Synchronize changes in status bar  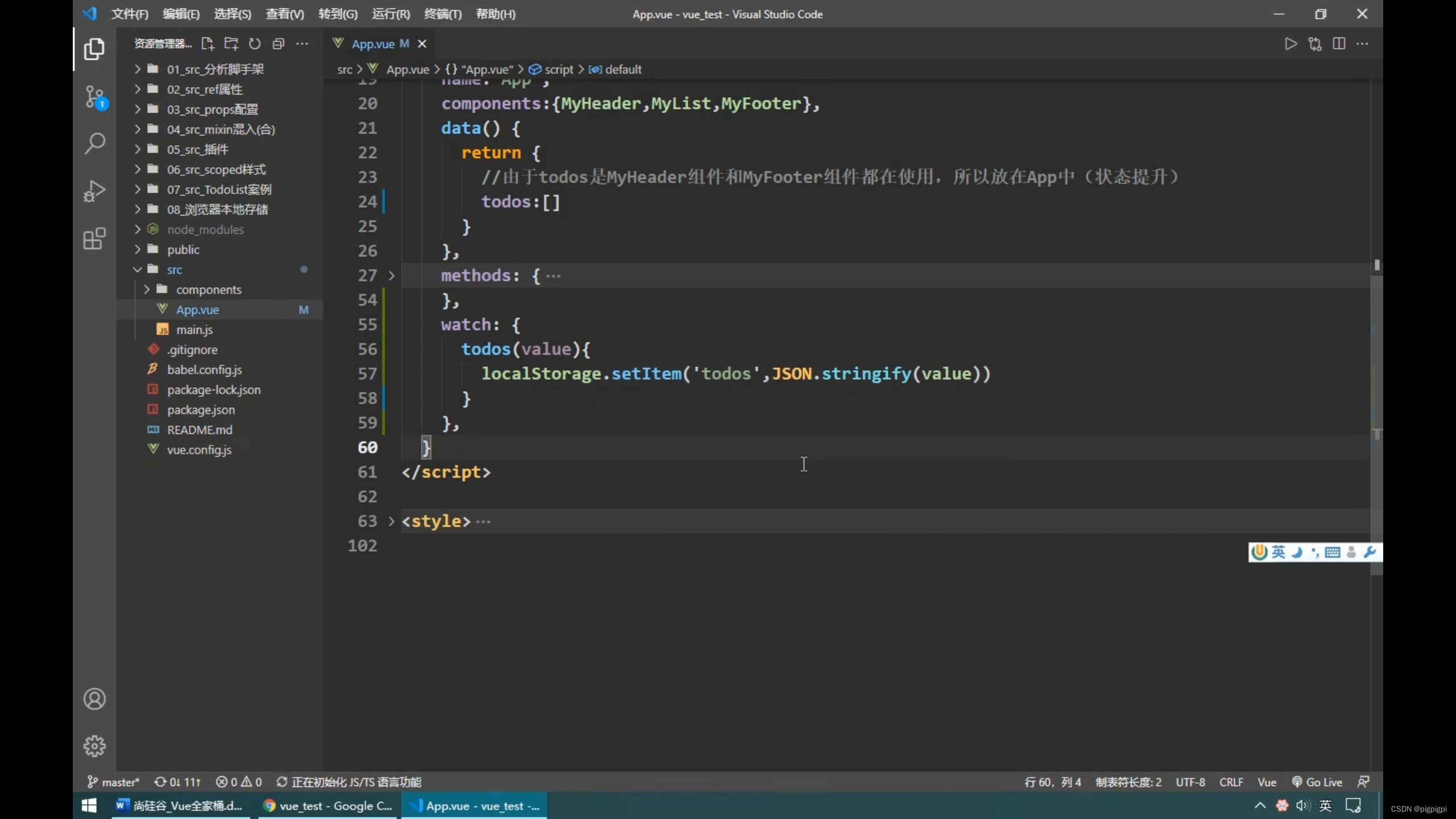(x=177, y=782)
